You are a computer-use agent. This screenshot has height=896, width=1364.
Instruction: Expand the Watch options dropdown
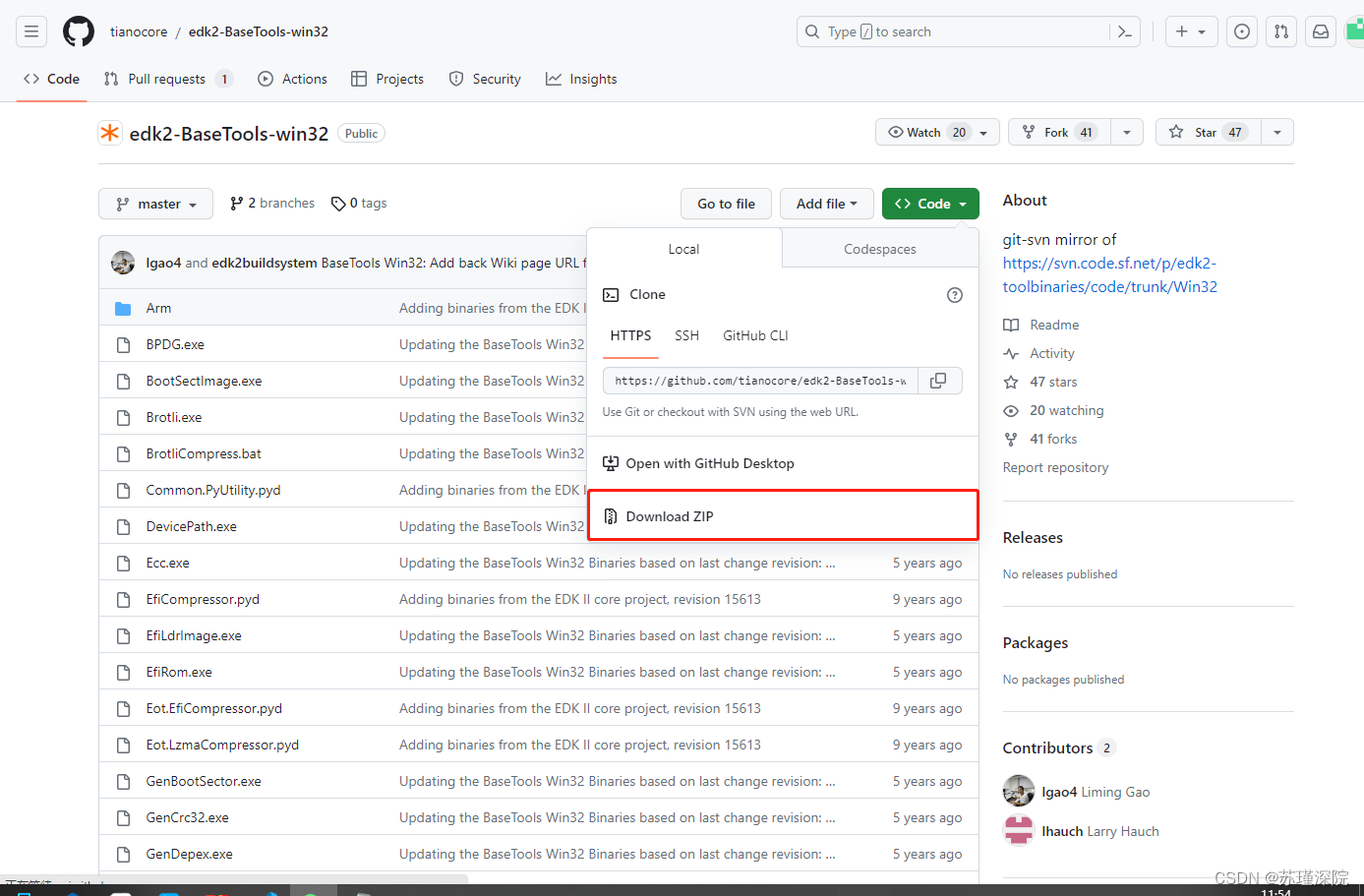click(983, 133)
